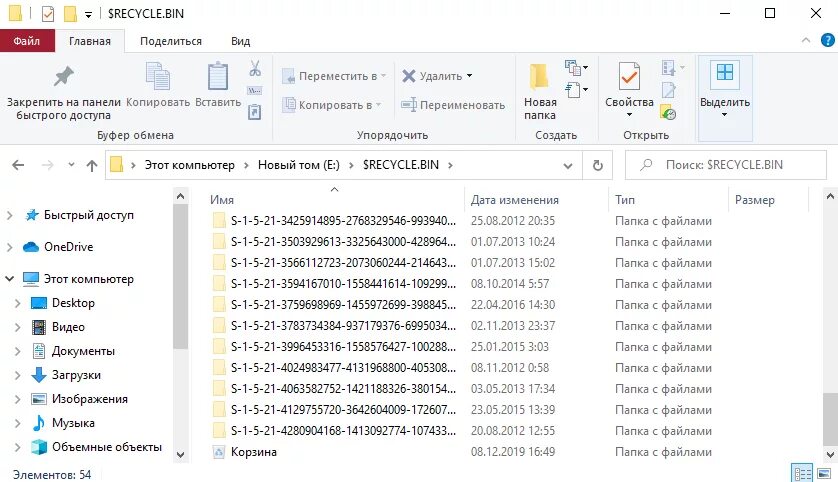
Task: Go up one folder level arrow
Action: 92,166
